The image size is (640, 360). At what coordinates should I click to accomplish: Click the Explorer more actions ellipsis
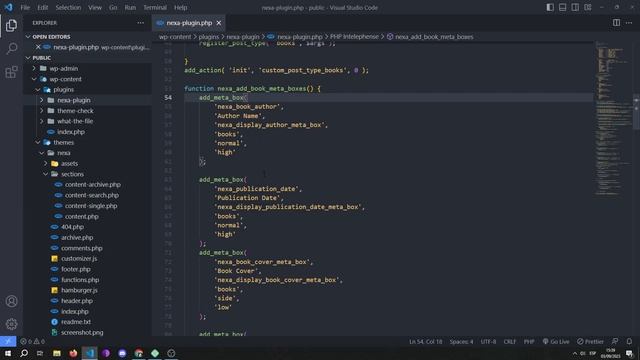[x=141, y=23]
